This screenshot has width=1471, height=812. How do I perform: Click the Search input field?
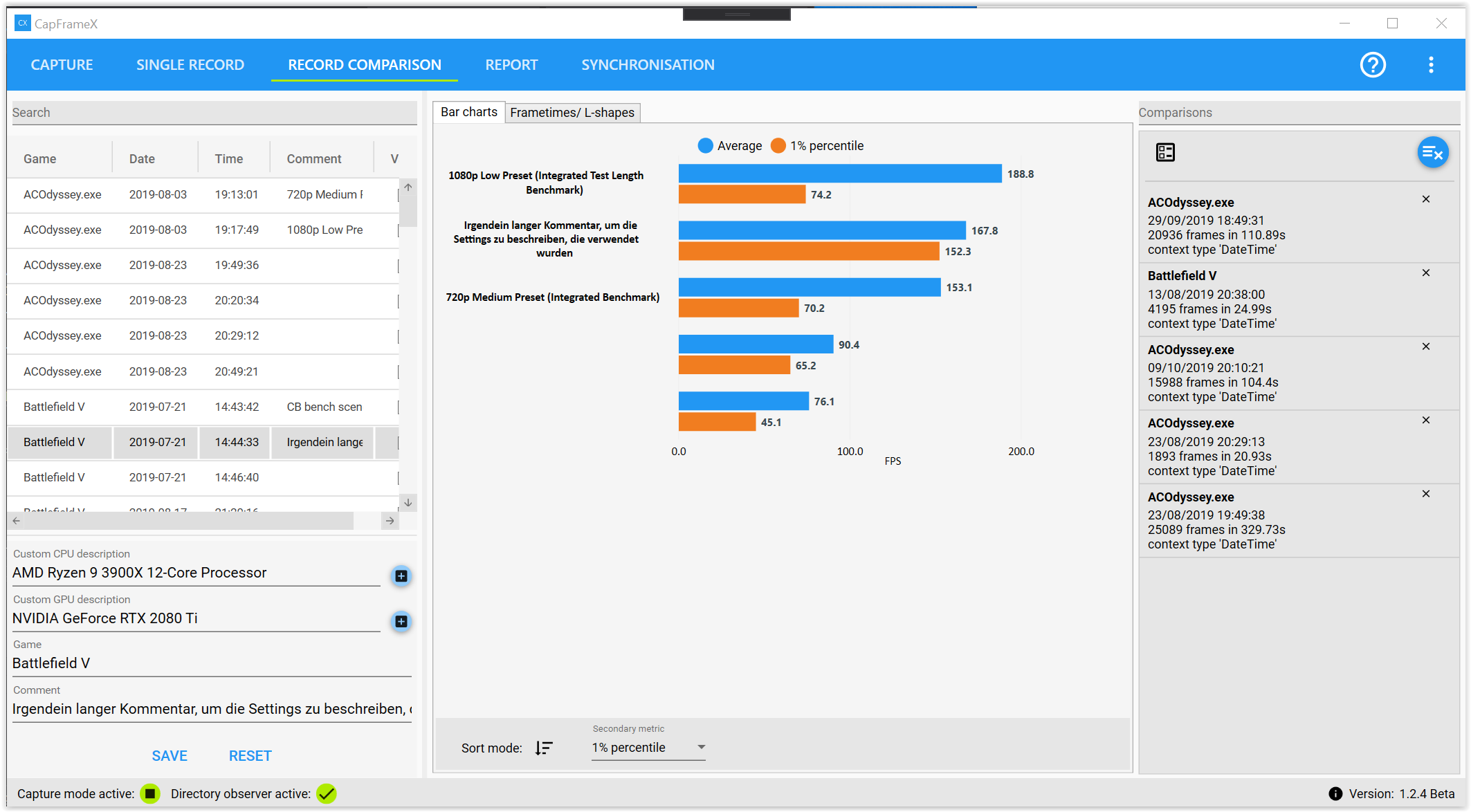(214, 113)
